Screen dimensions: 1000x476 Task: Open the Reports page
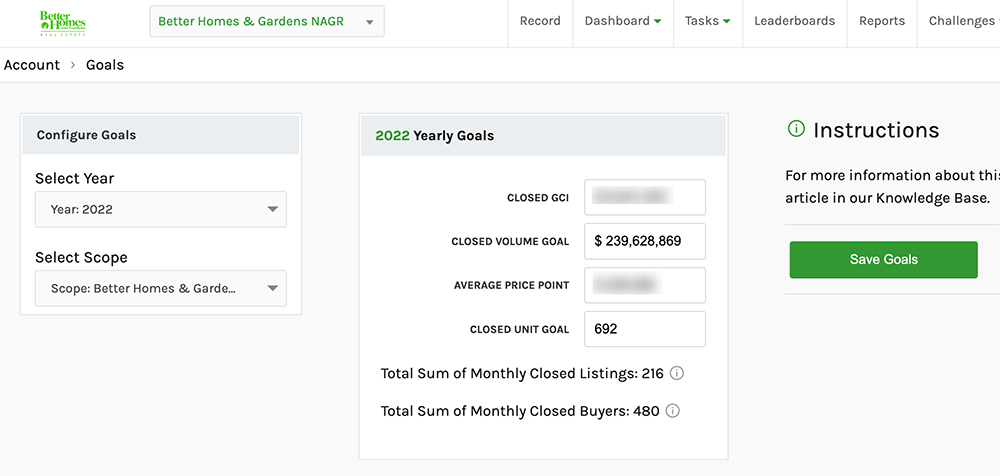tap(882, 21)
